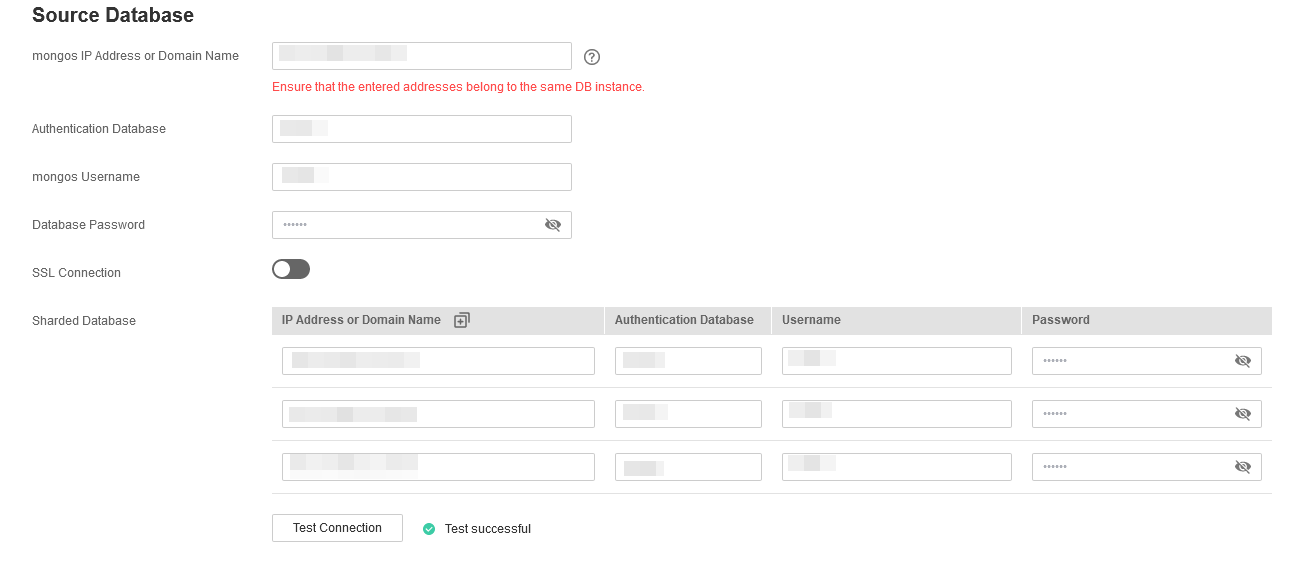Image resolution: width=1289 pixels, height=567 pixels.
Task: Click Username field in third sharded row
Action: click(x=896, y=467)
